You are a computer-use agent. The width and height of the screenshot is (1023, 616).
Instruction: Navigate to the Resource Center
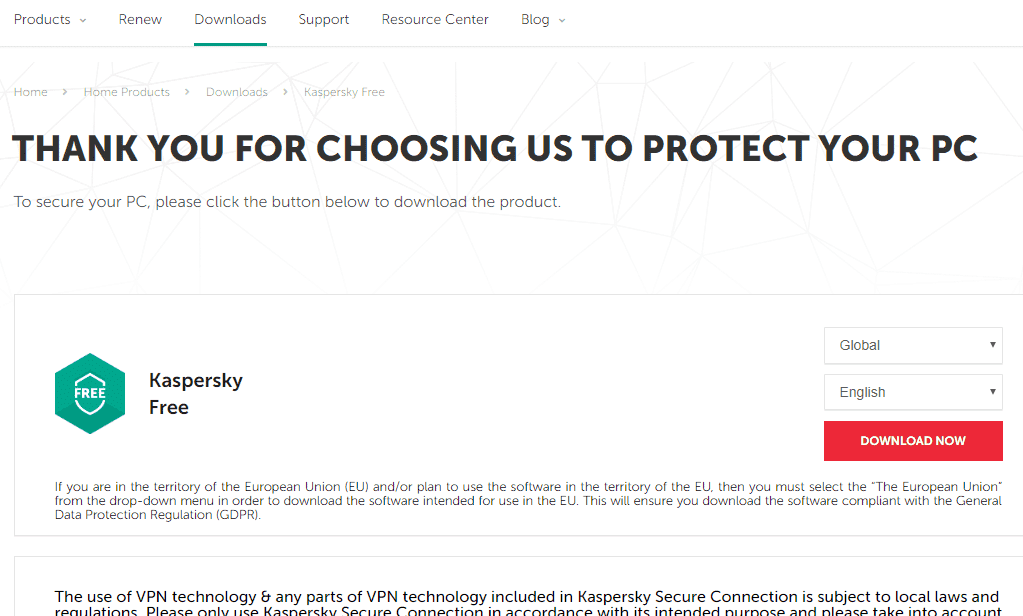pos(434,19)
